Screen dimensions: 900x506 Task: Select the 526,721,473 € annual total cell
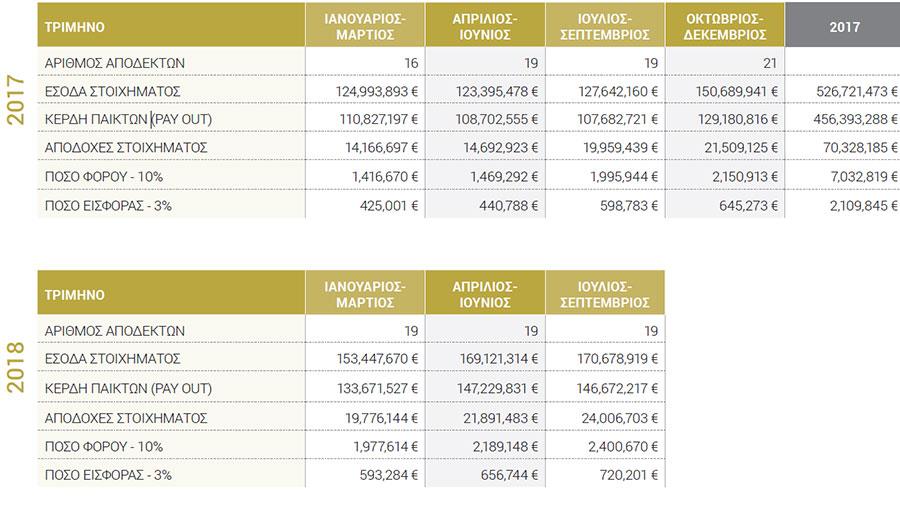(842, 91)
